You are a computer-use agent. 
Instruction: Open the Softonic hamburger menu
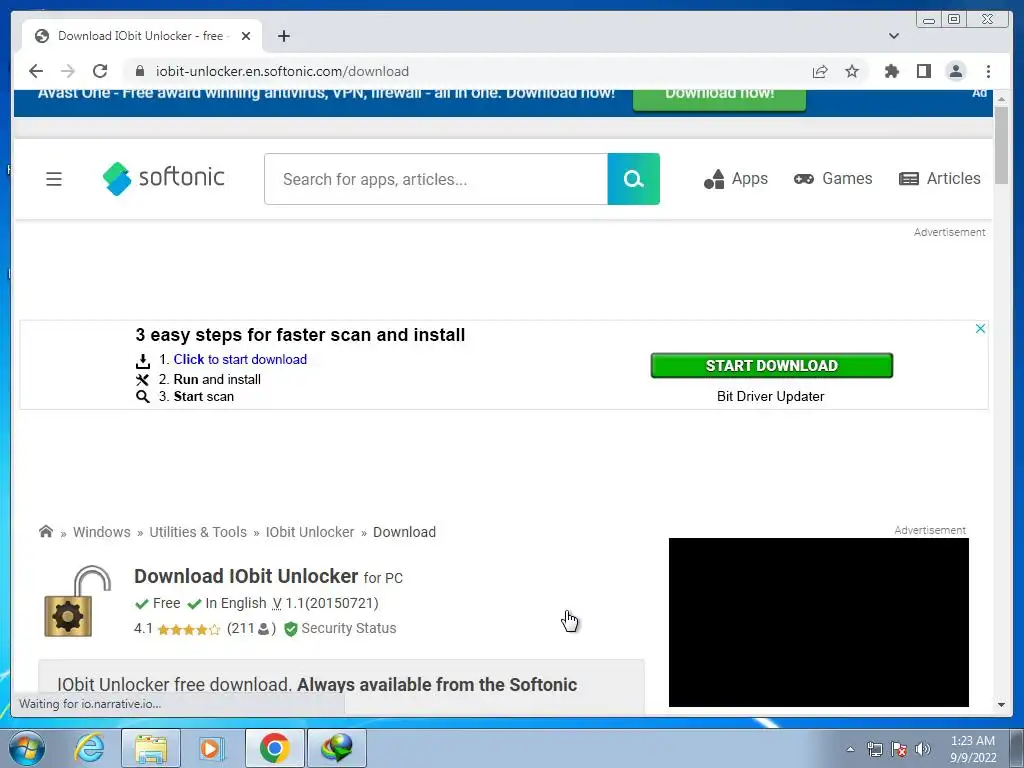tap(54, 179)
